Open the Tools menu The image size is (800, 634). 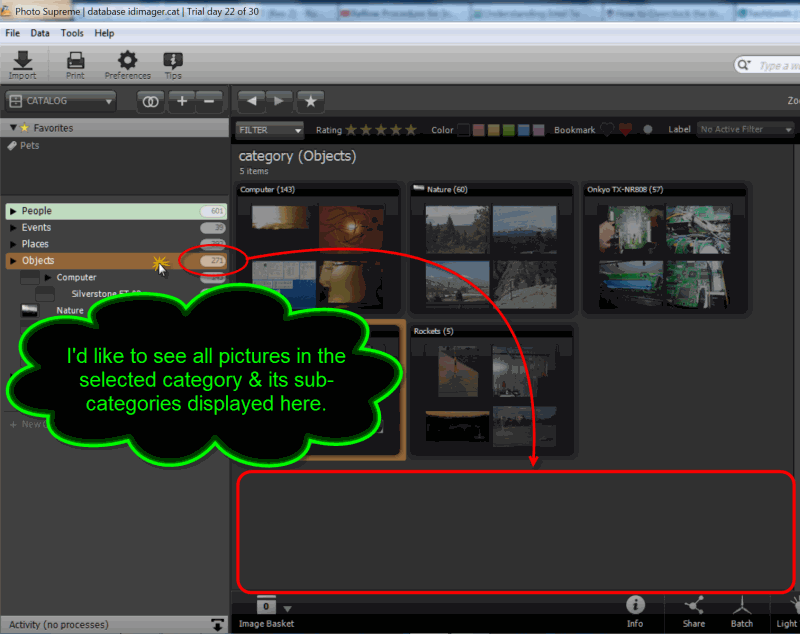tap(72, 33)
